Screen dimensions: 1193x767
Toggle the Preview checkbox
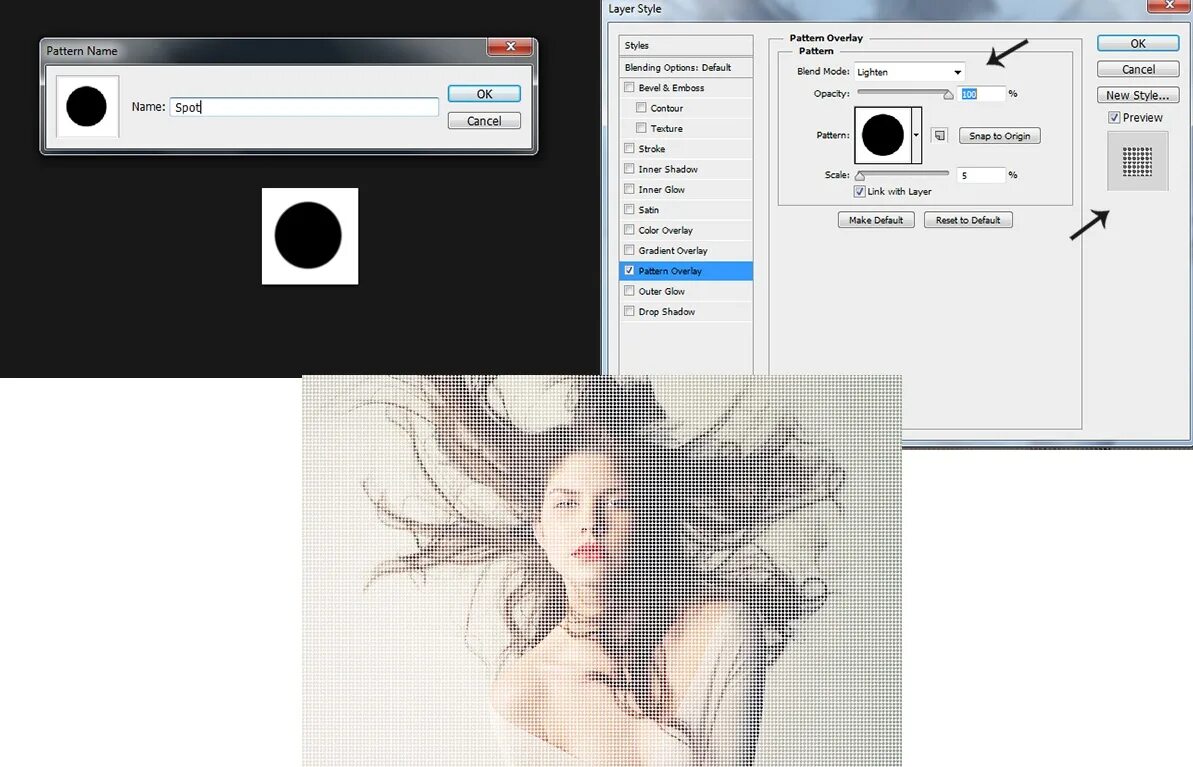point(1114,117)
